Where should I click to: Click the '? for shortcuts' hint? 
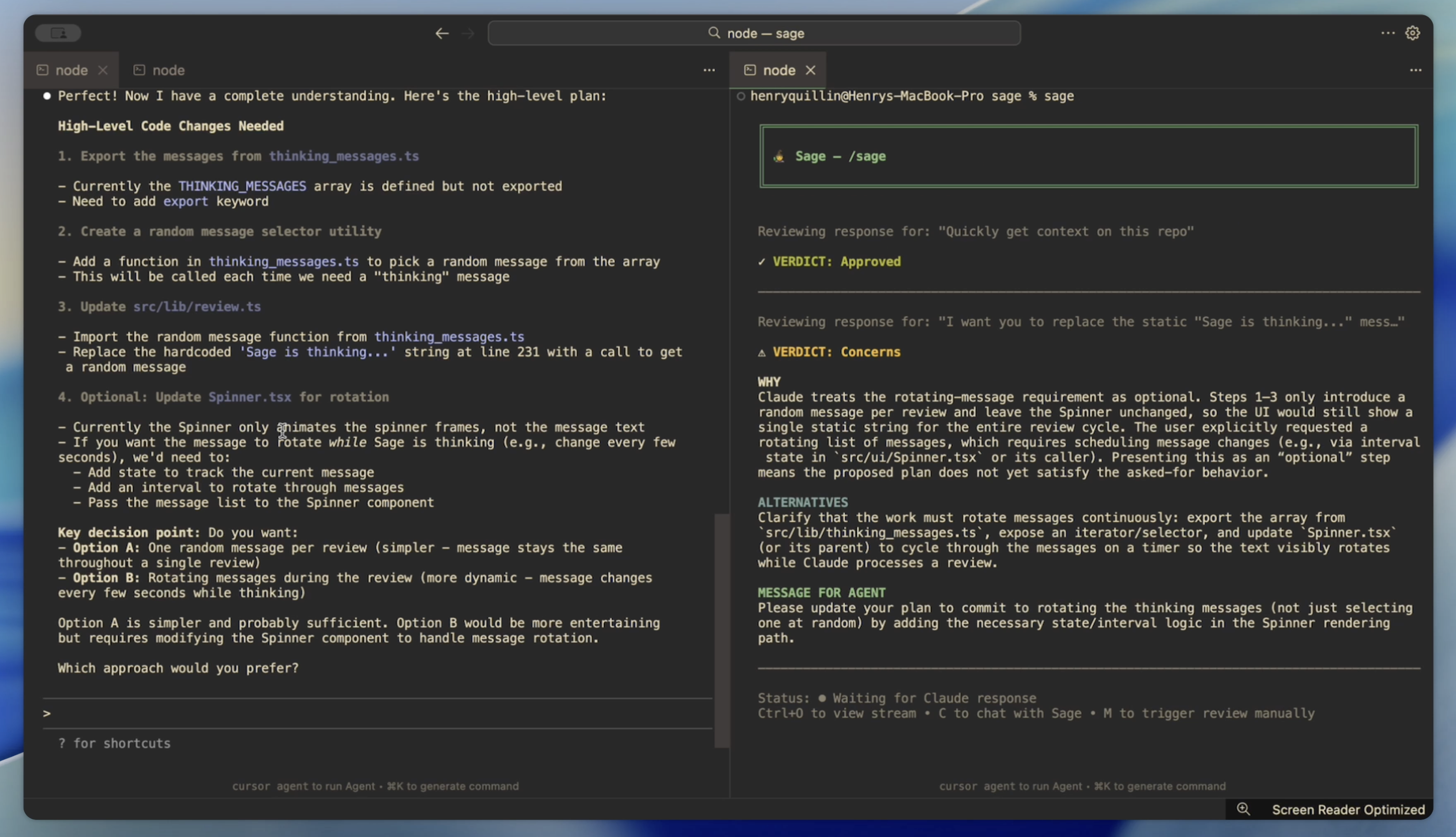(x=114, y=743)
